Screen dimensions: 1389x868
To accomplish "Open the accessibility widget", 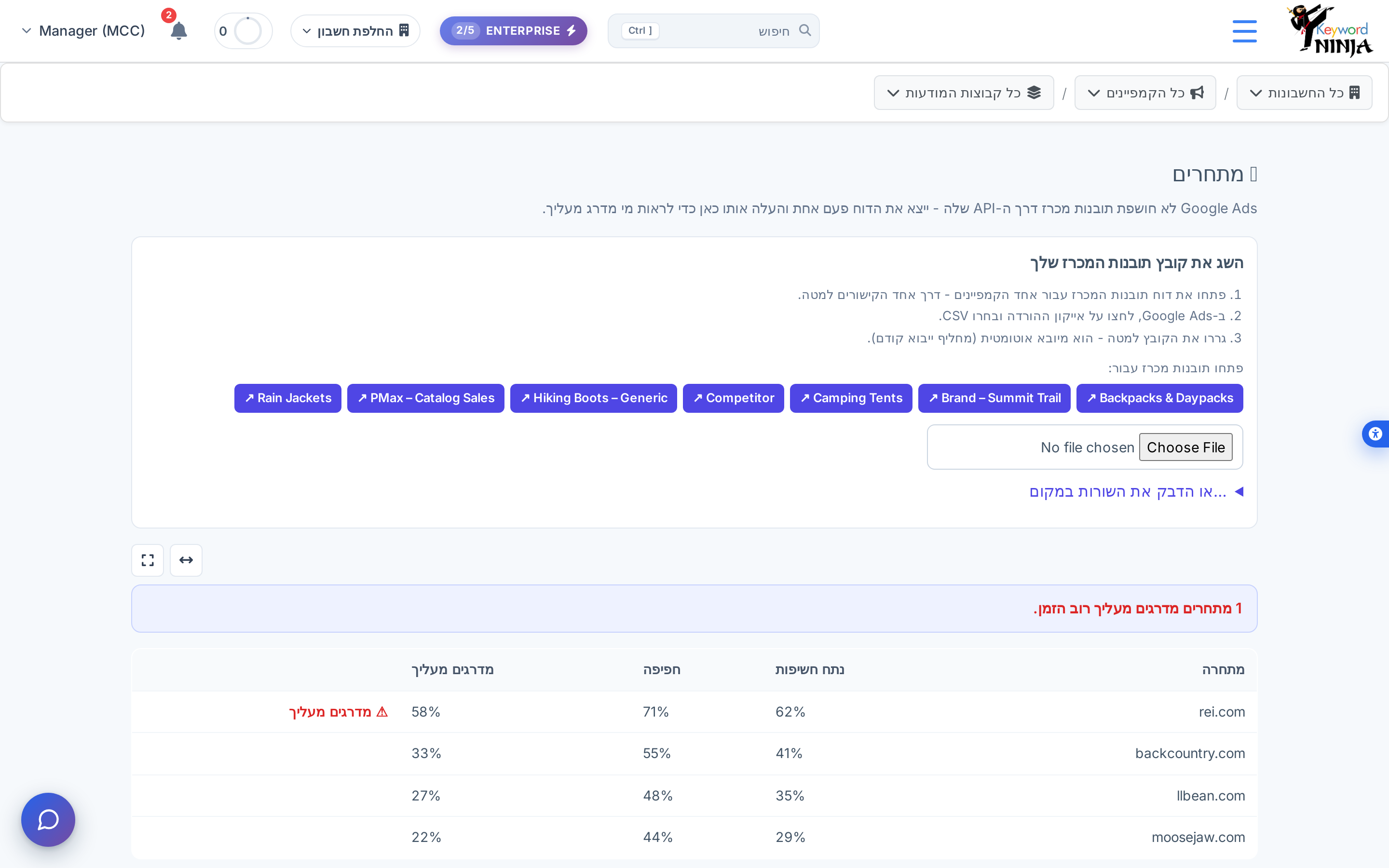I will pos(1376,434).
